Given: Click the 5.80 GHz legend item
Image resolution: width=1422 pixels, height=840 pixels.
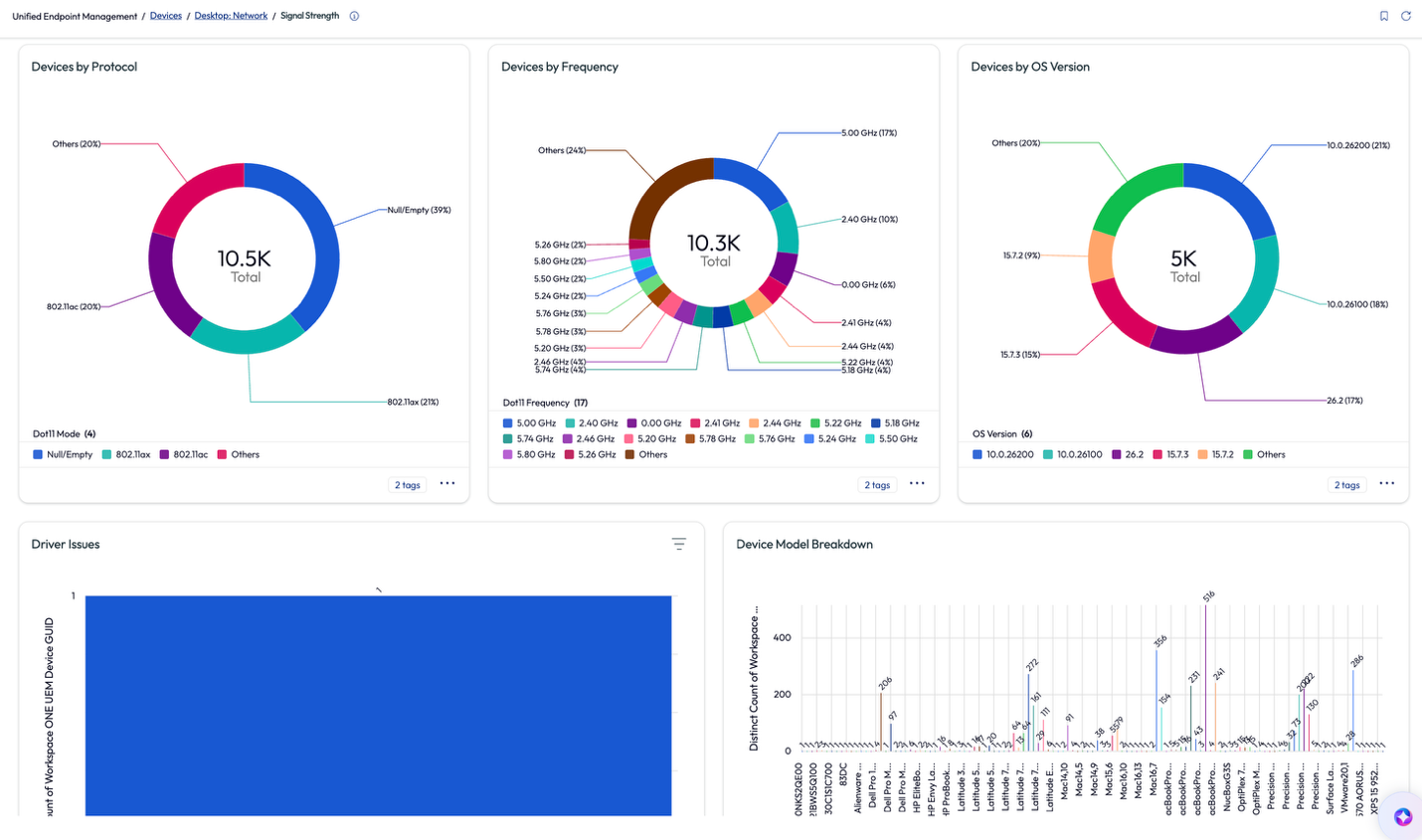Looking at the screenshot, I should [530, 454].
